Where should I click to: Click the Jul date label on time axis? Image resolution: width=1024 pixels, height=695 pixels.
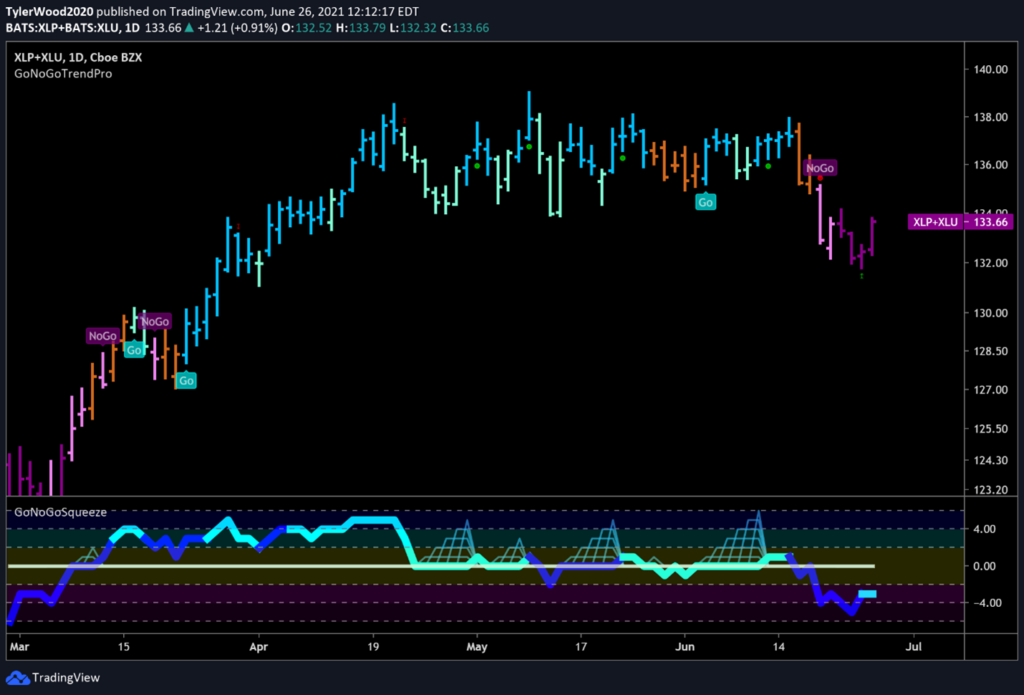tap(914, 647)
